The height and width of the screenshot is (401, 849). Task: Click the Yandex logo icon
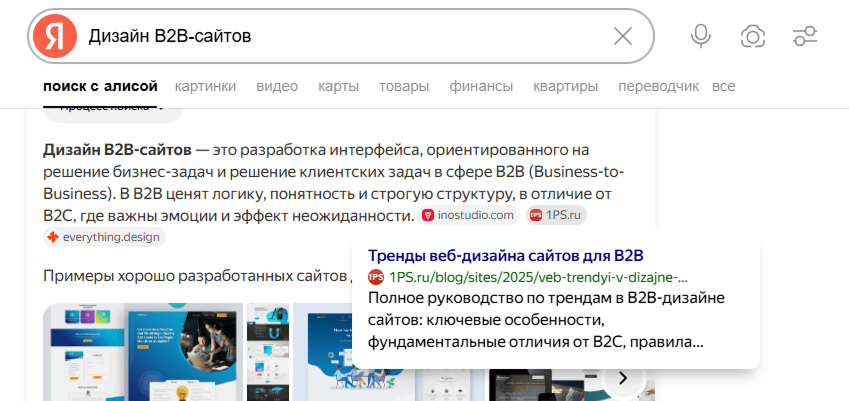(55, 36)
